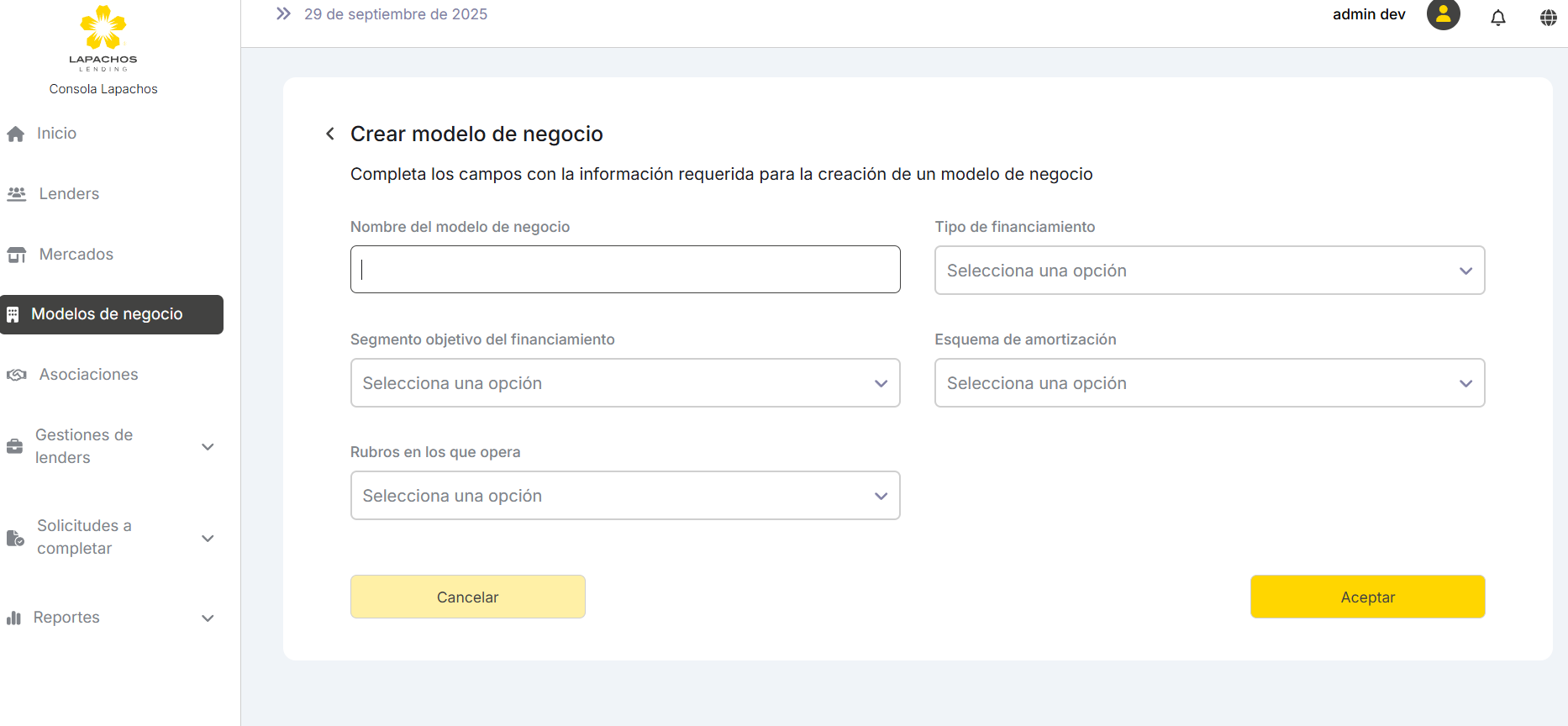
Task: Expand the Reportes menu section
Action: click(208, 618)
